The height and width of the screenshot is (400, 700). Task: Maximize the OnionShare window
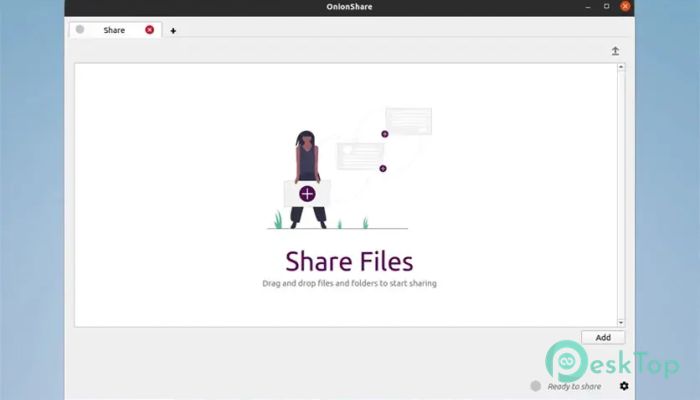pos(606,6)
